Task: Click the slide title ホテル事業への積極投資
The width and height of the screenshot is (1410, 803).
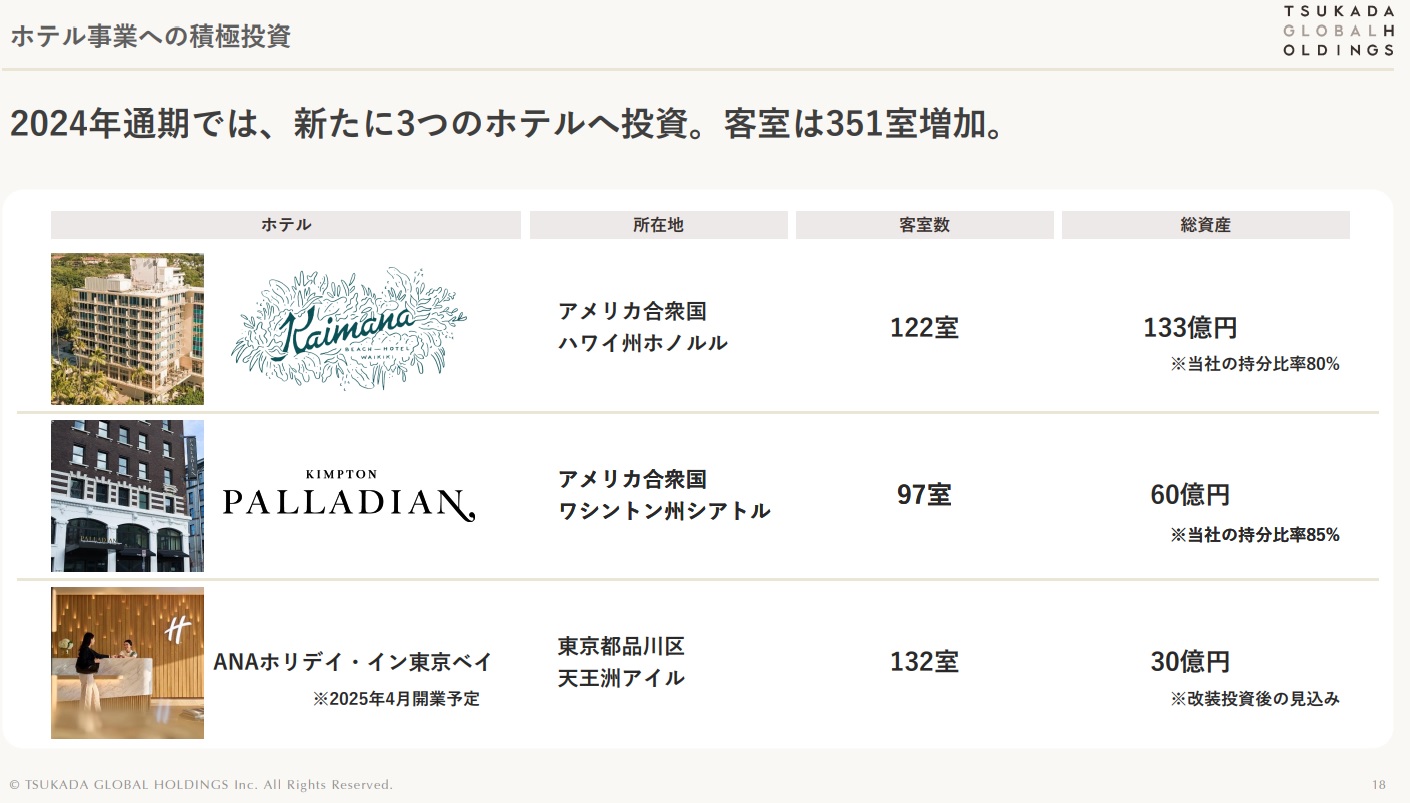Action: [x=150, y=37]
